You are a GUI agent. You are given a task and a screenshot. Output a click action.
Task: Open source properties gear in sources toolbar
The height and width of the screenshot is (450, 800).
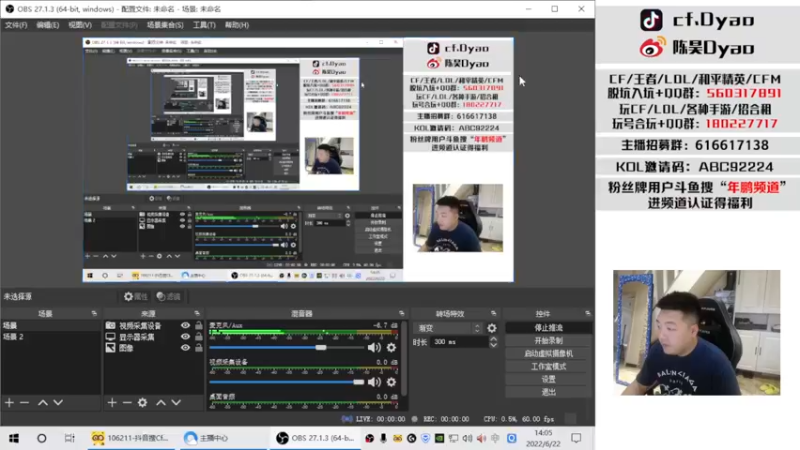pyautogui.click(x=142, y=403)
